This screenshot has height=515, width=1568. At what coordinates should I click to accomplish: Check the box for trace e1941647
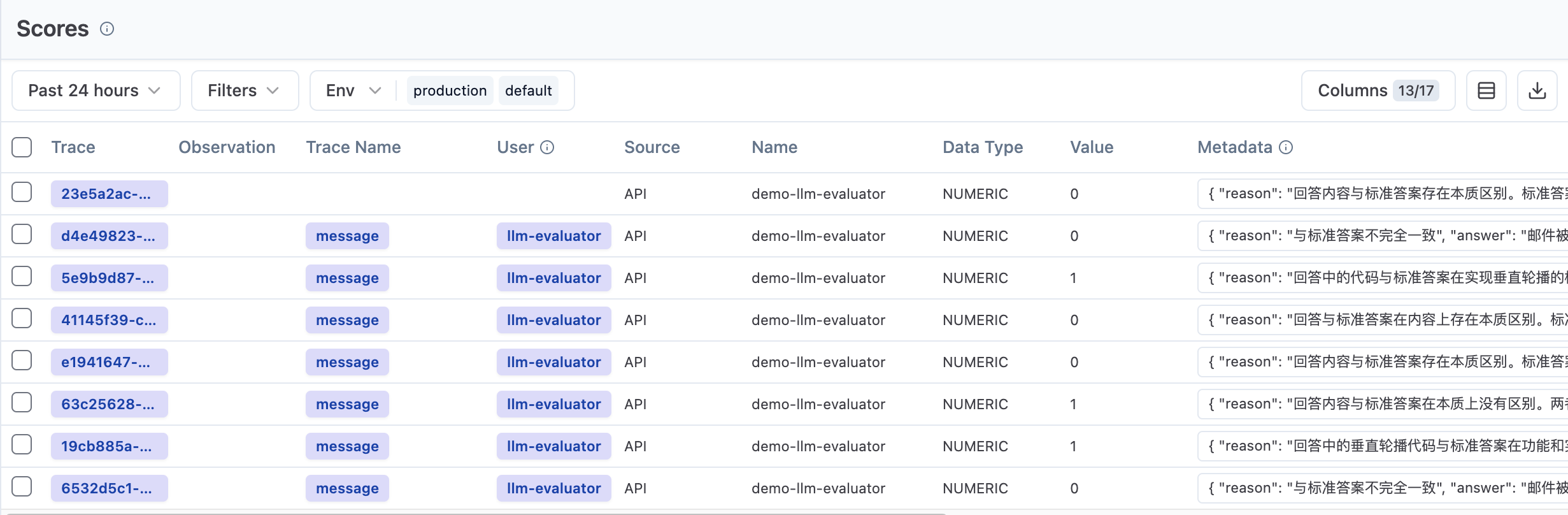coord(22,360)
